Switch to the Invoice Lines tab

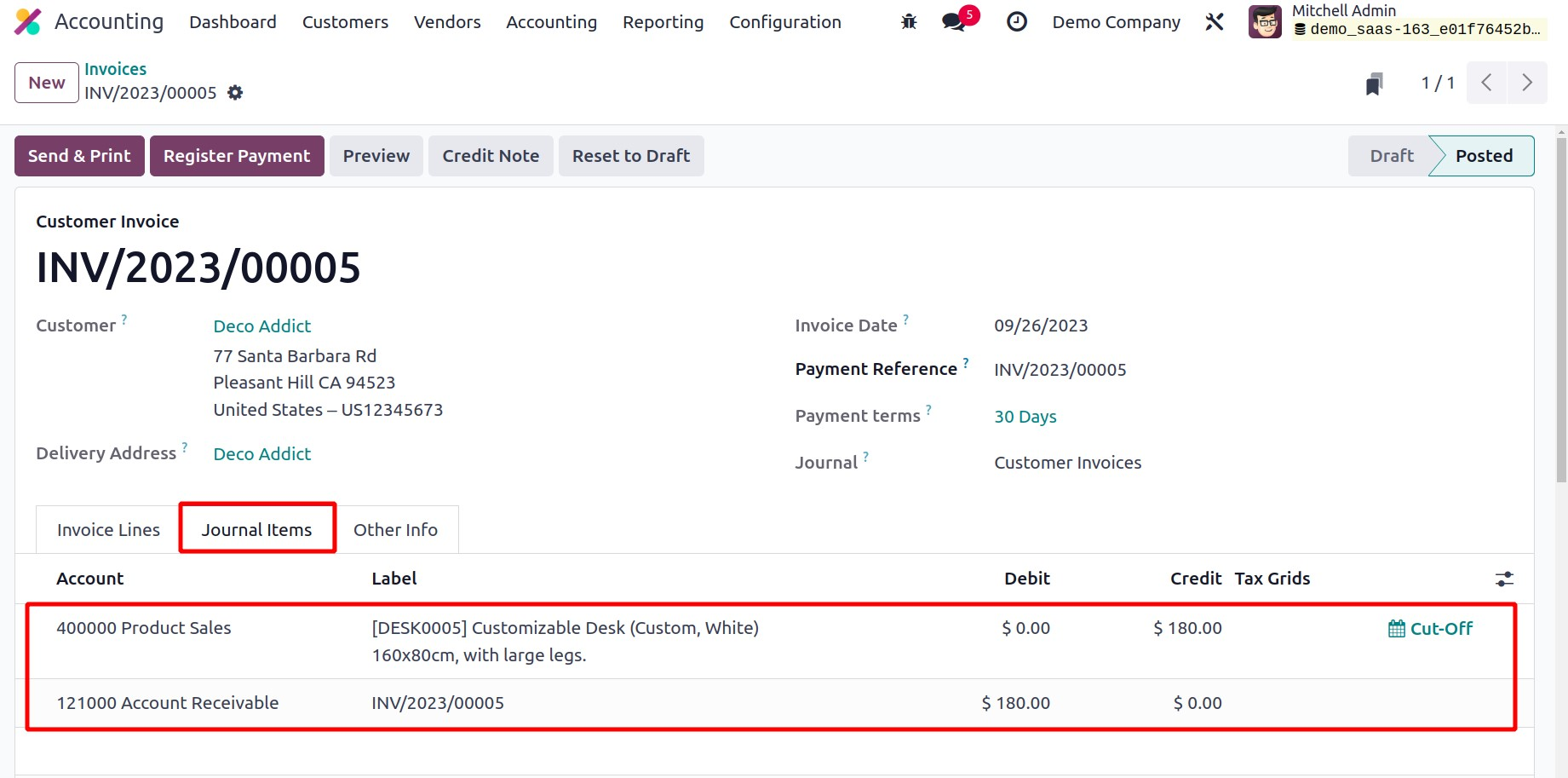(x=108, y=530)
